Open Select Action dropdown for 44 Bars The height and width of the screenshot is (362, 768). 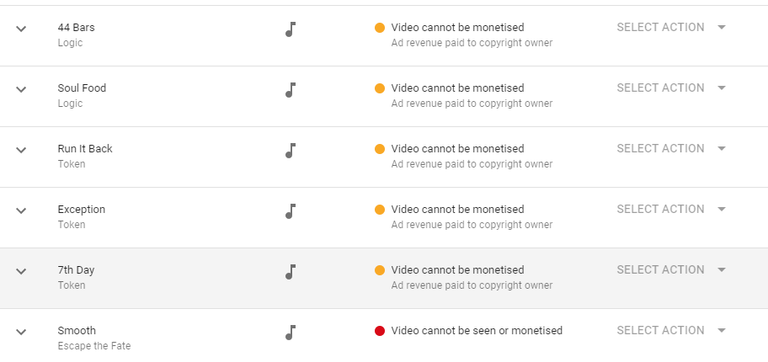(x=671, y=27)
